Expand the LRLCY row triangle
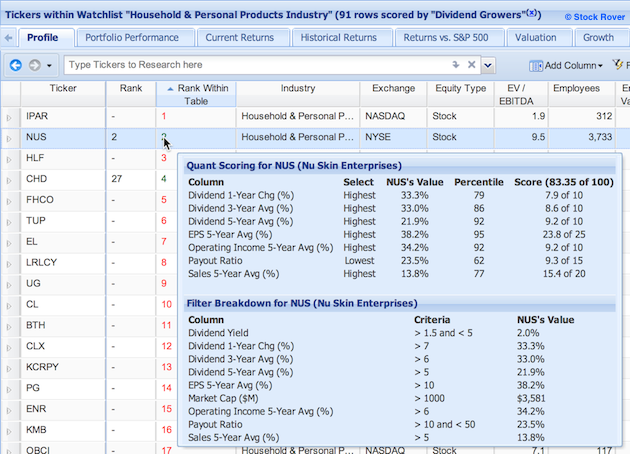The image size is (630, 454). tap(9, 264)
